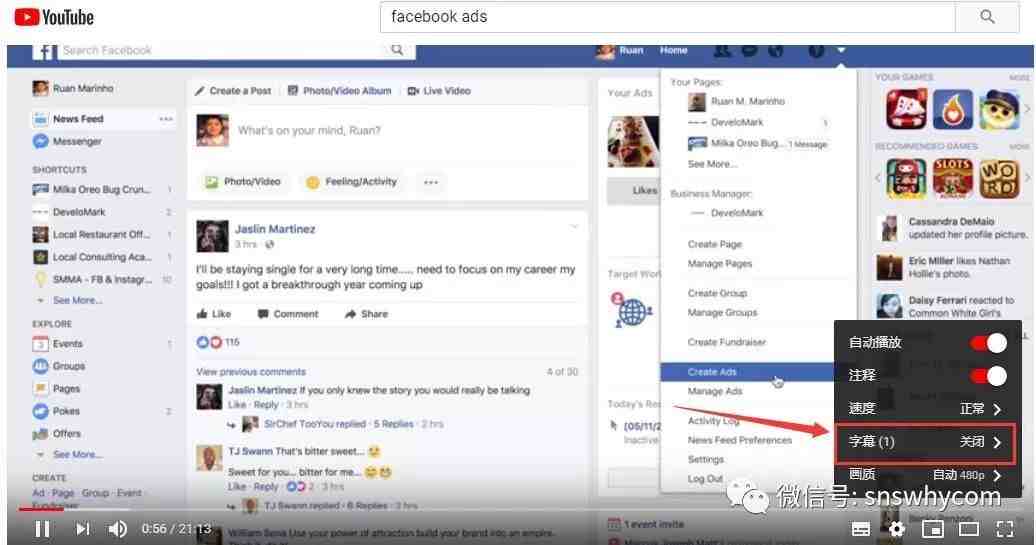Open Jaslin Martinez profile name link
This screenshot has height=545, width=1036.
[275, 229]
